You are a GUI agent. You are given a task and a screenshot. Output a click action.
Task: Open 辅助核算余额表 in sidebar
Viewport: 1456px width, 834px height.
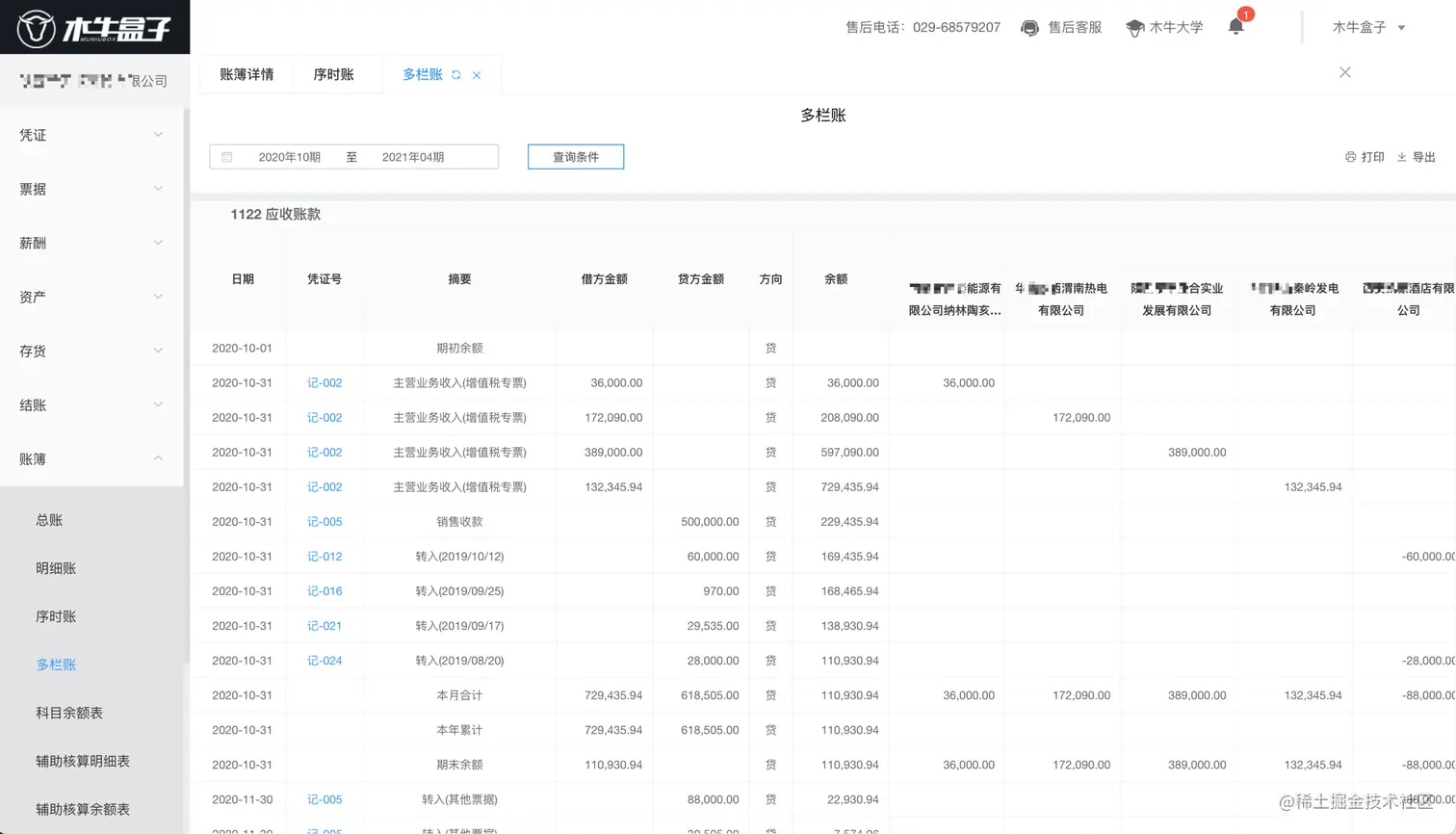pyautogui.click(x=83, y=809)
